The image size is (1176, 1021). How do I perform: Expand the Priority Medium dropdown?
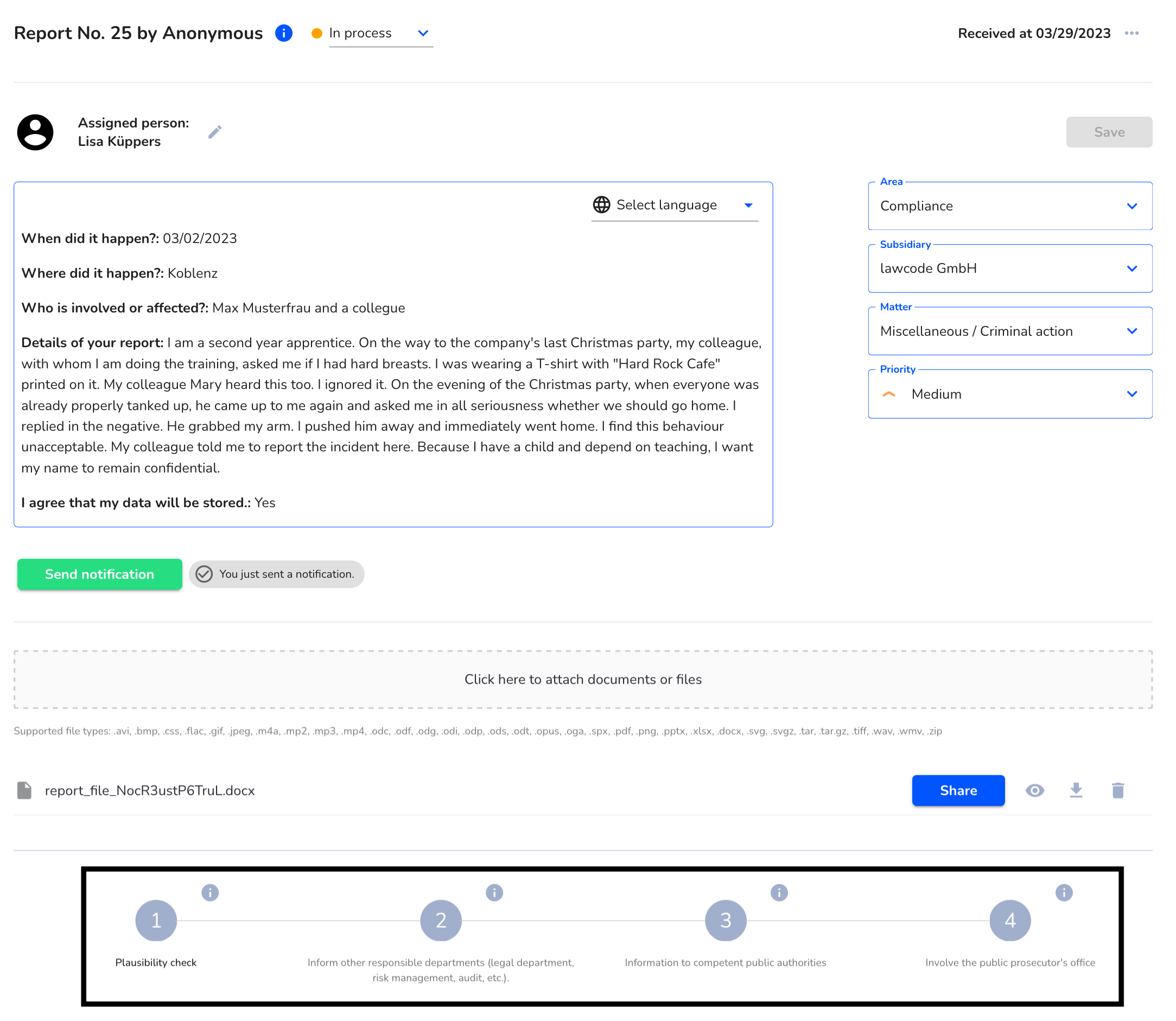[x=1131, y=394]
